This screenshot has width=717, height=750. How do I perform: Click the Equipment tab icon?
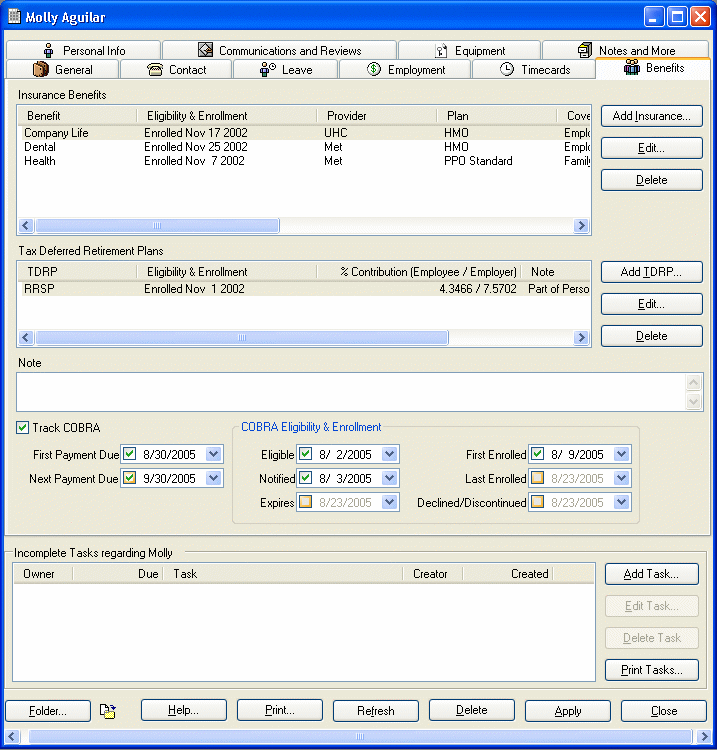pyautogui.click(x=441, y=51)
